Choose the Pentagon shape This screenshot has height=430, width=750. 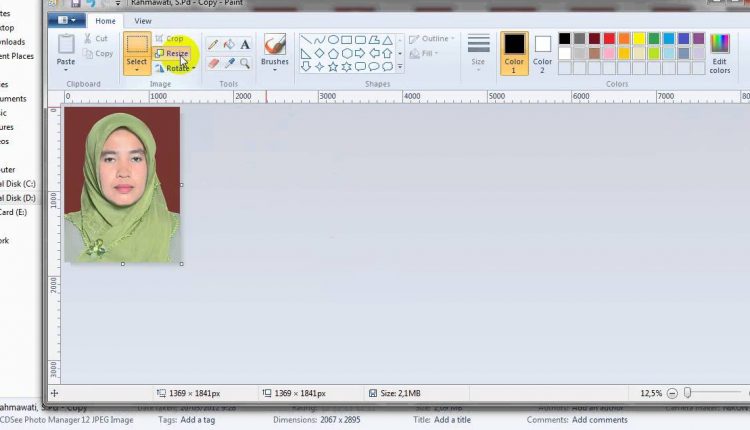pos(333,53)
